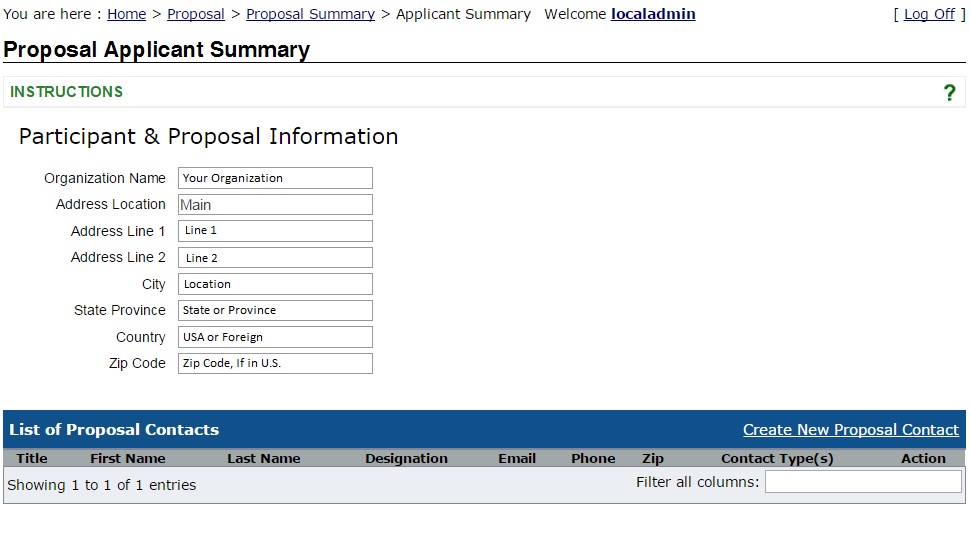
Task: Click the Country input field
Action: click(275, 337)
